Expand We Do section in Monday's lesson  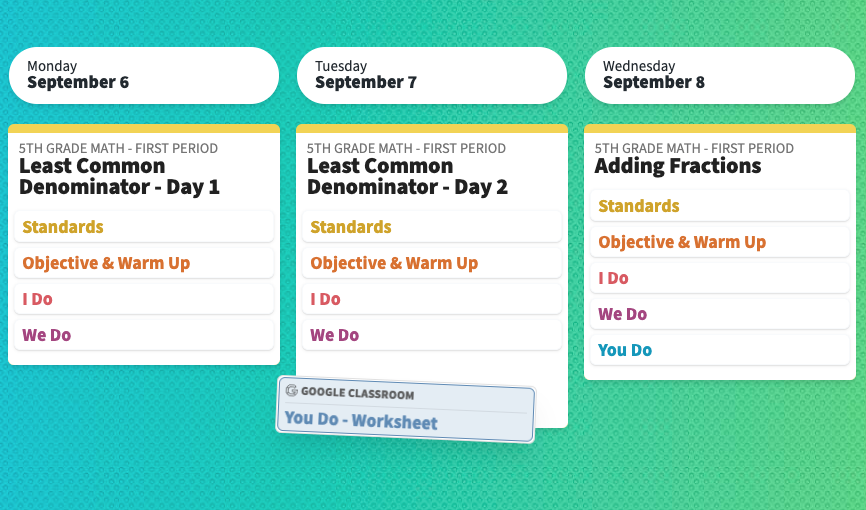(x=144, y=335)
